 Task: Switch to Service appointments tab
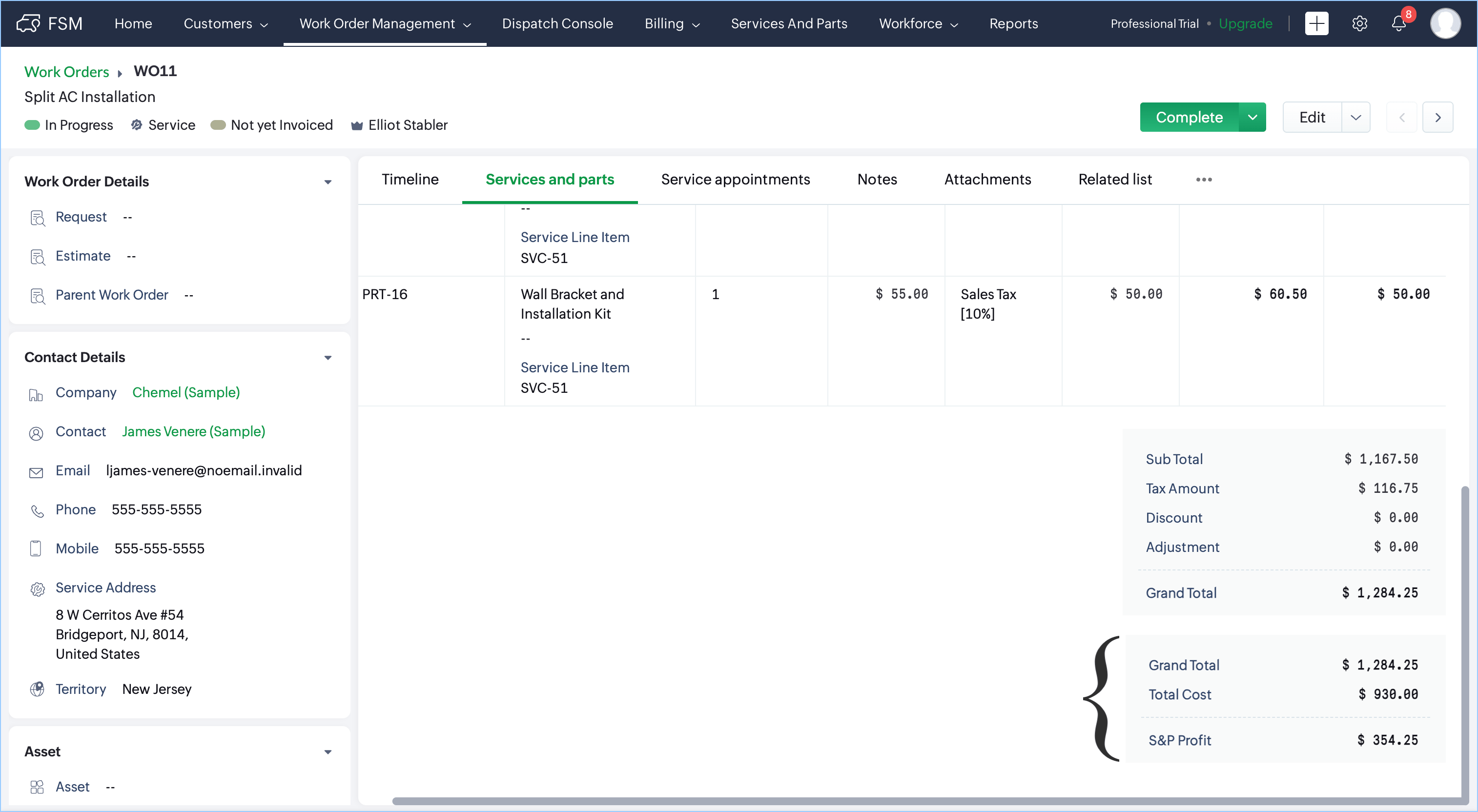735,180
